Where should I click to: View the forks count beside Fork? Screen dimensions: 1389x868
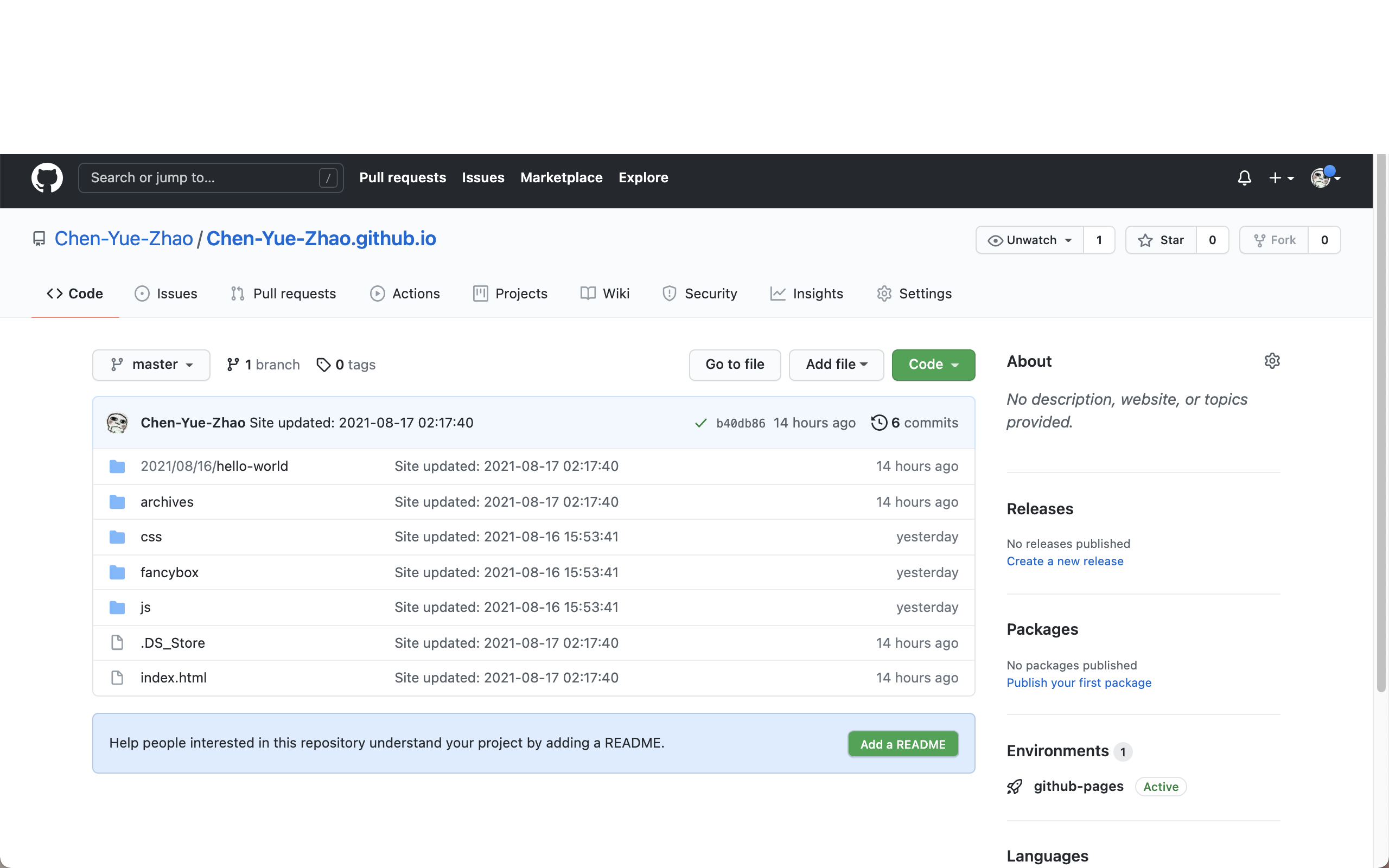point(1324,240)
